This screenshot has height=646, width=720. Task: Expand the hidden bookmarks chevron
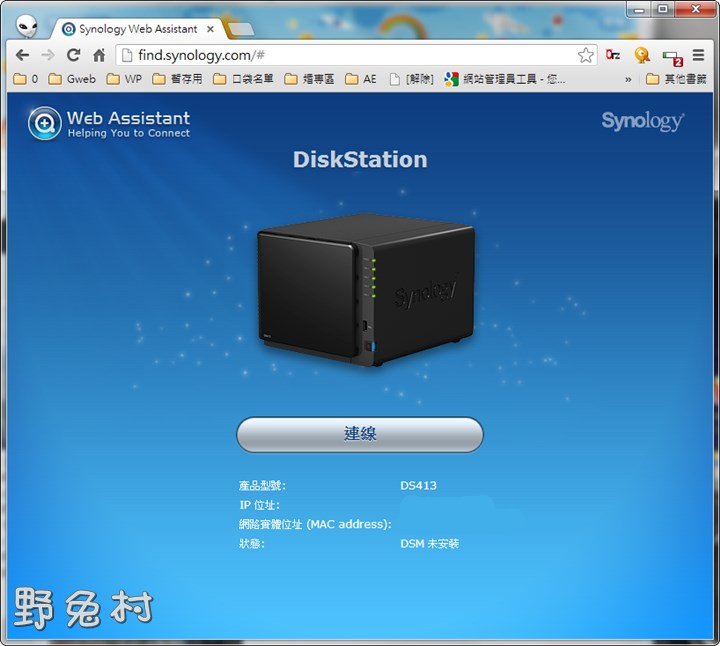click(628, 79)
